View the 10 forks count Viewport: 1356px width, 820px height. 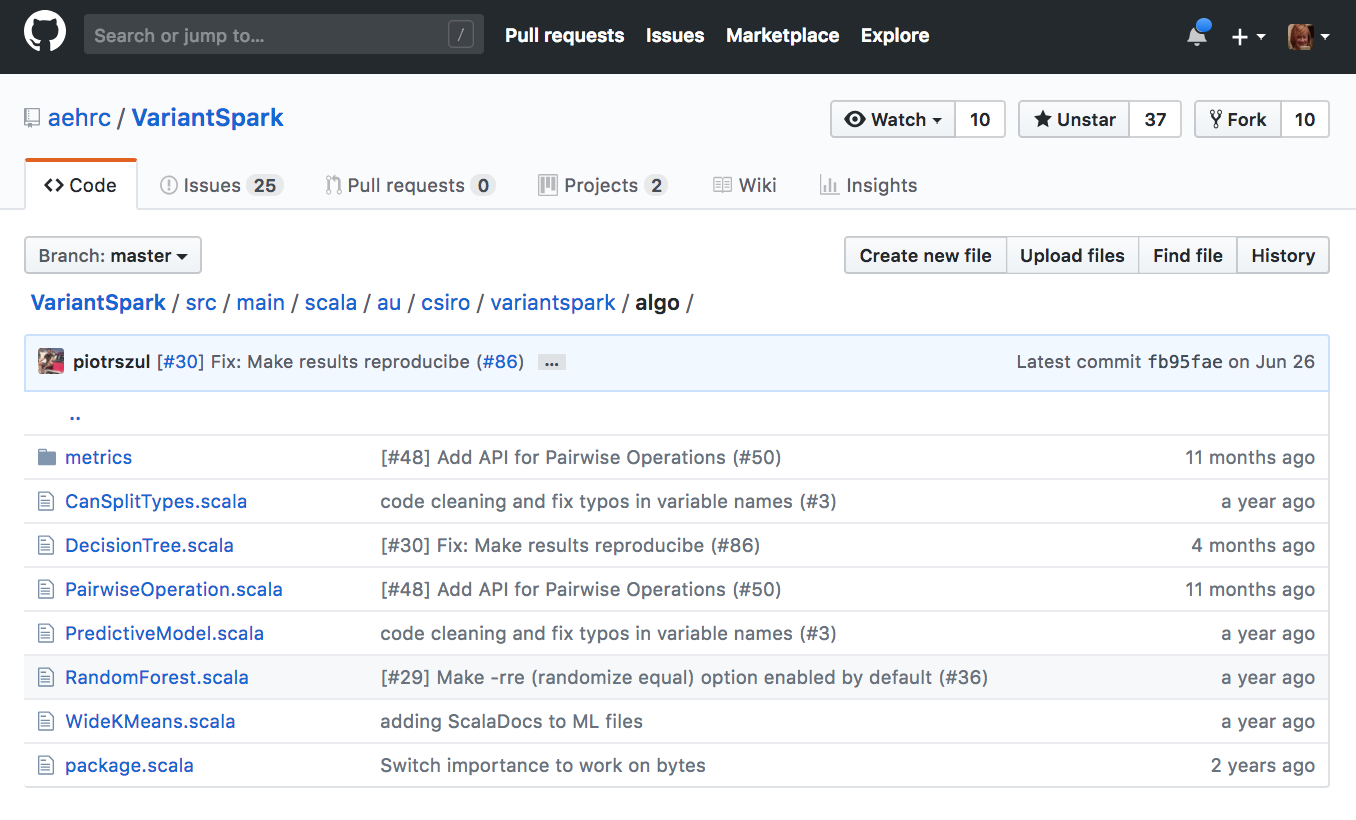1305,119
